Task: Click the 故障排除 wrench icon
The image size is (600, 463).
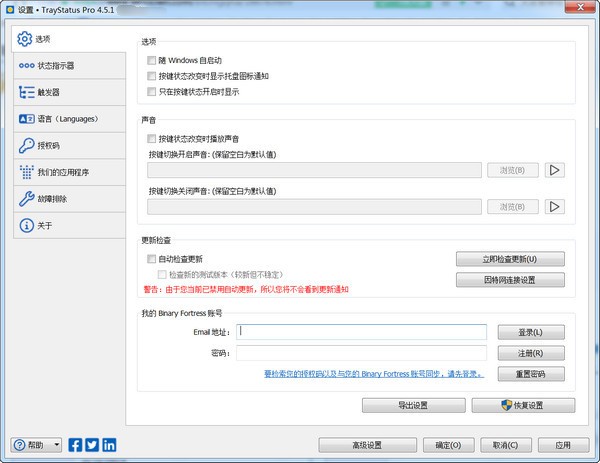Action: pyautogui.click(x=26, y=199)
